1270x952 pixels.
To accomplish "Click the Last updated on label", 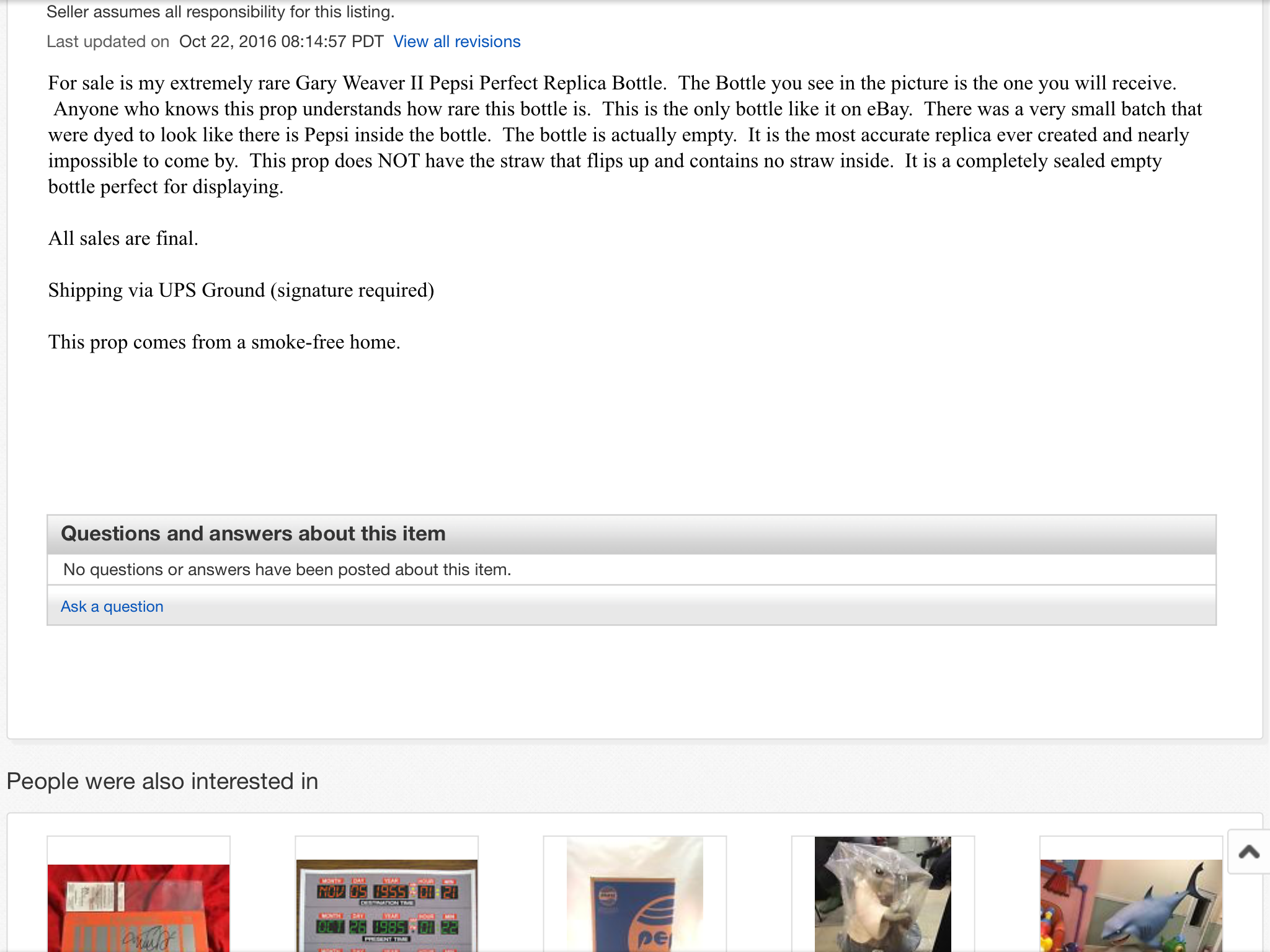I will coord(108,42).
